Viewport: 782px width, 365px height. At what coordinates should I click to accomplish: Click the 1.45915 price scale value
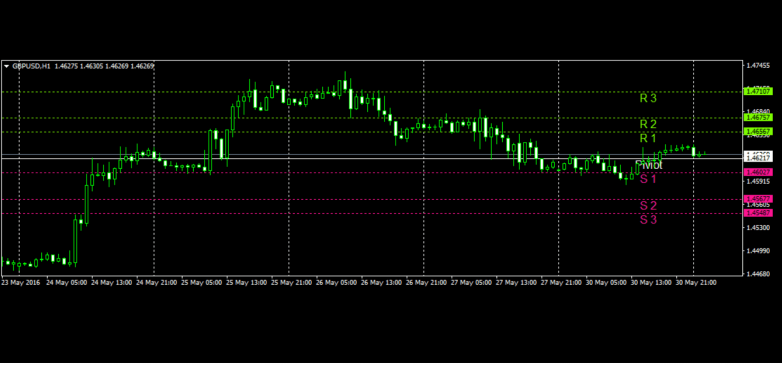tap(758, 182)
